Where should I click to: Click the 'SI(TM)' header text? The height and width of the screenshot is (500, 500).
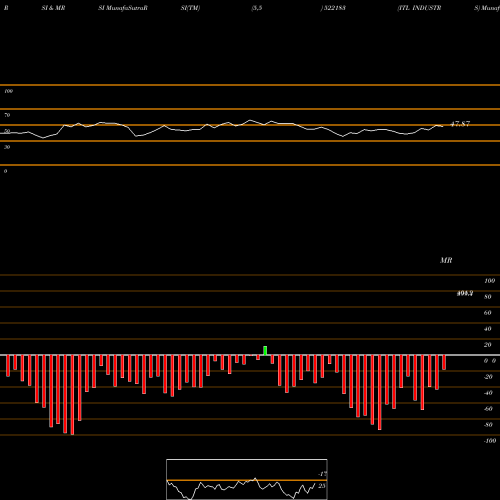tap(190, 8)
